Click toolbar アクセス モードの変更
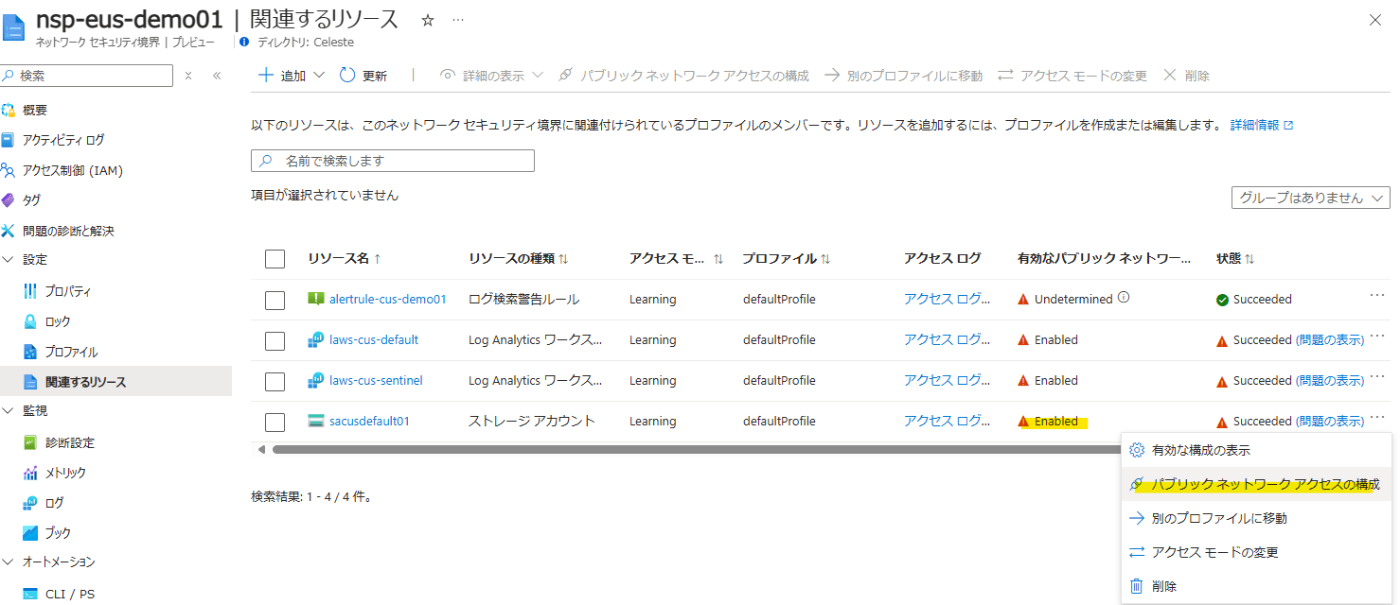 click(x=1072, y=75)
